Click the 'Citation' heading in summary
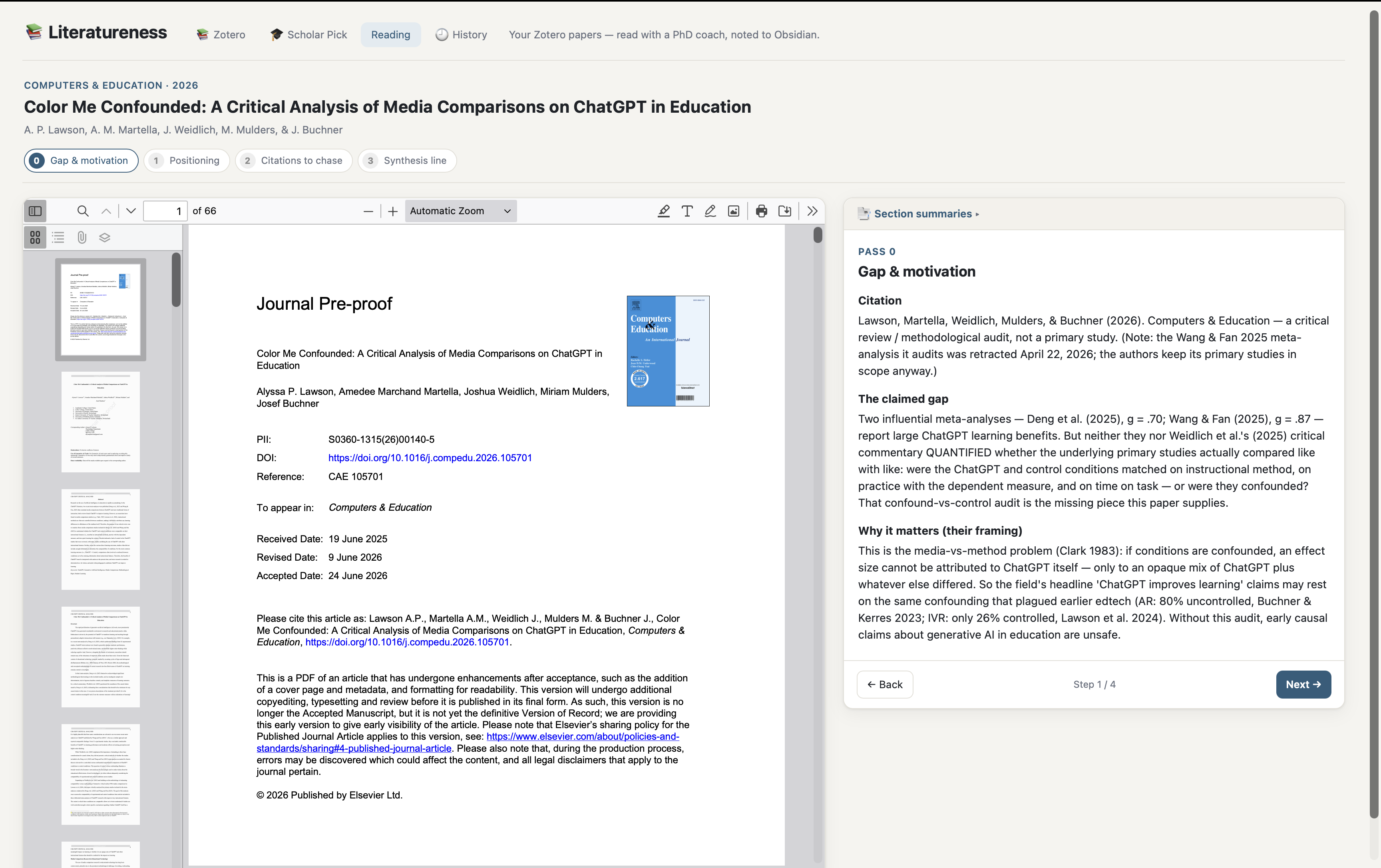Image resolution: width=1381 pixels, height=868 pixels. pyautogui.click(x=880, y=301)
